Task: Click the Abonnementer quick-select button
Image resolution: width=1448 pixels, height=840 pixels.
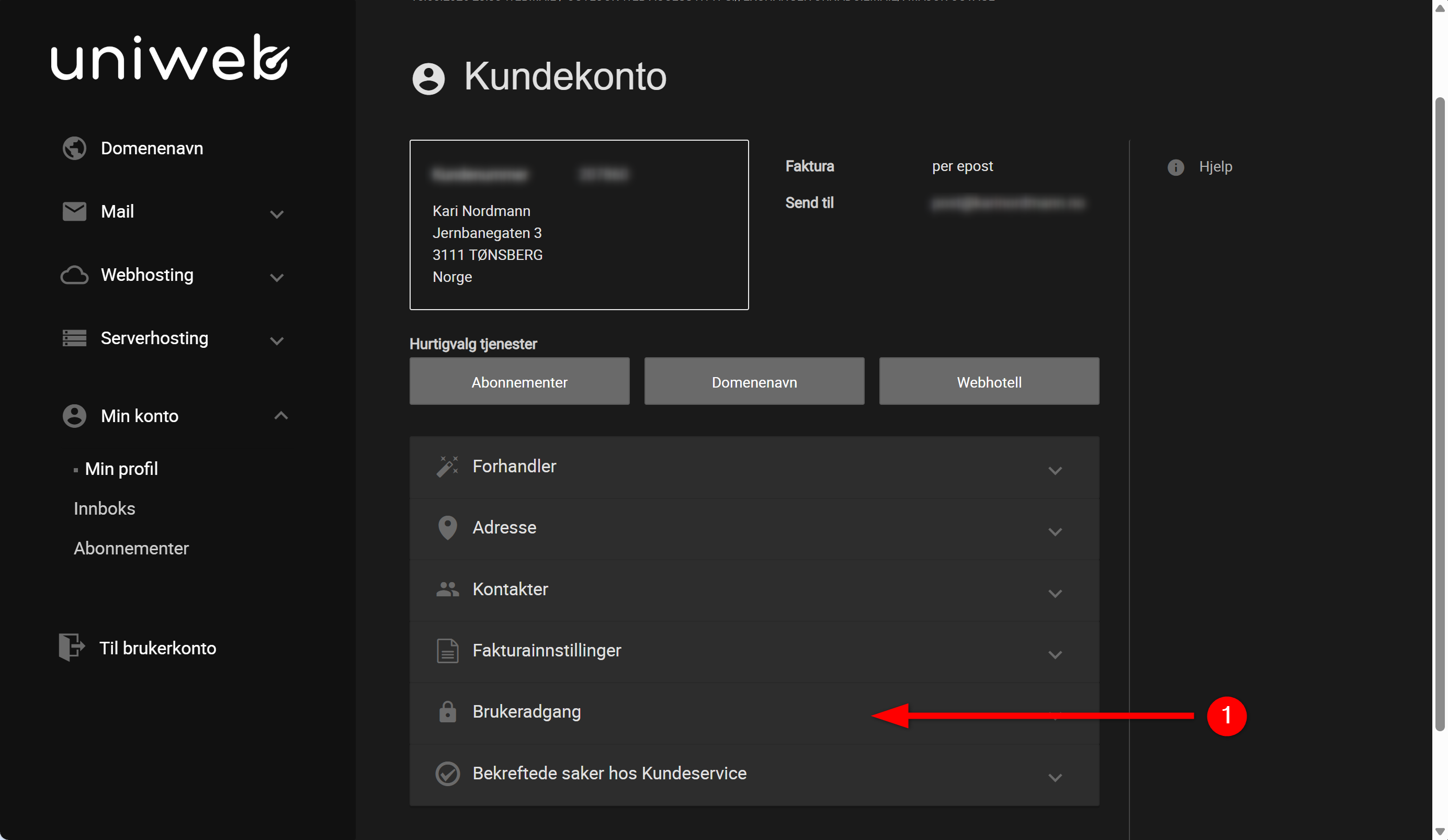Action: (x=519, y=381)
